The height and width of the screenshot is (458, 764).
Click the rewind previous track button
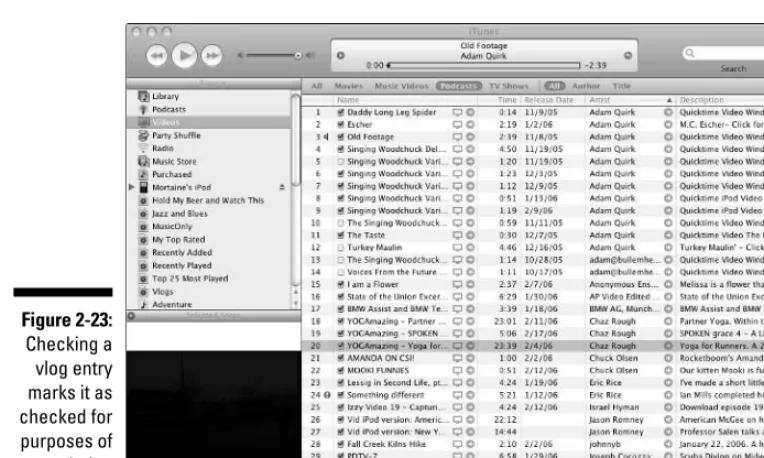click(x=156, y=56)
